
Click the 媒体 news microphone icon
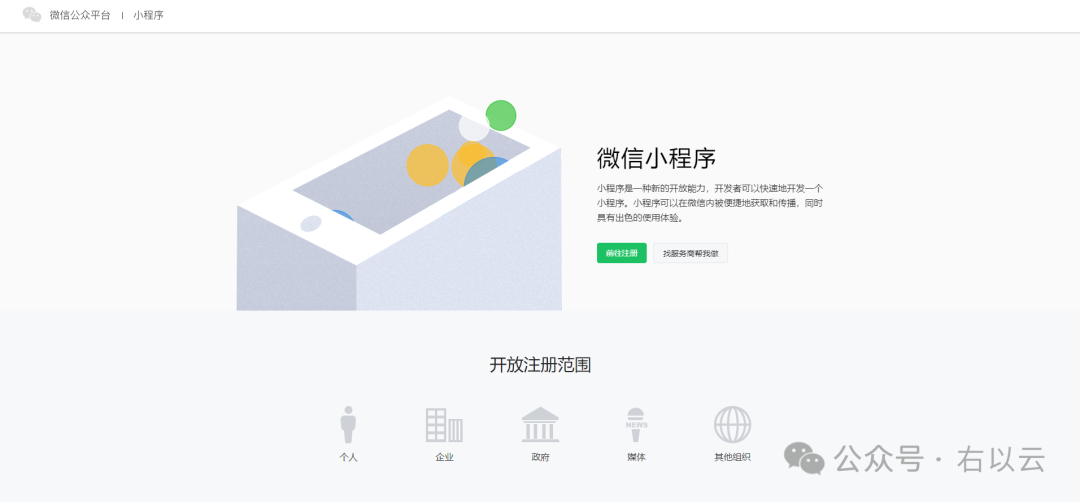(x=636, y=425)
